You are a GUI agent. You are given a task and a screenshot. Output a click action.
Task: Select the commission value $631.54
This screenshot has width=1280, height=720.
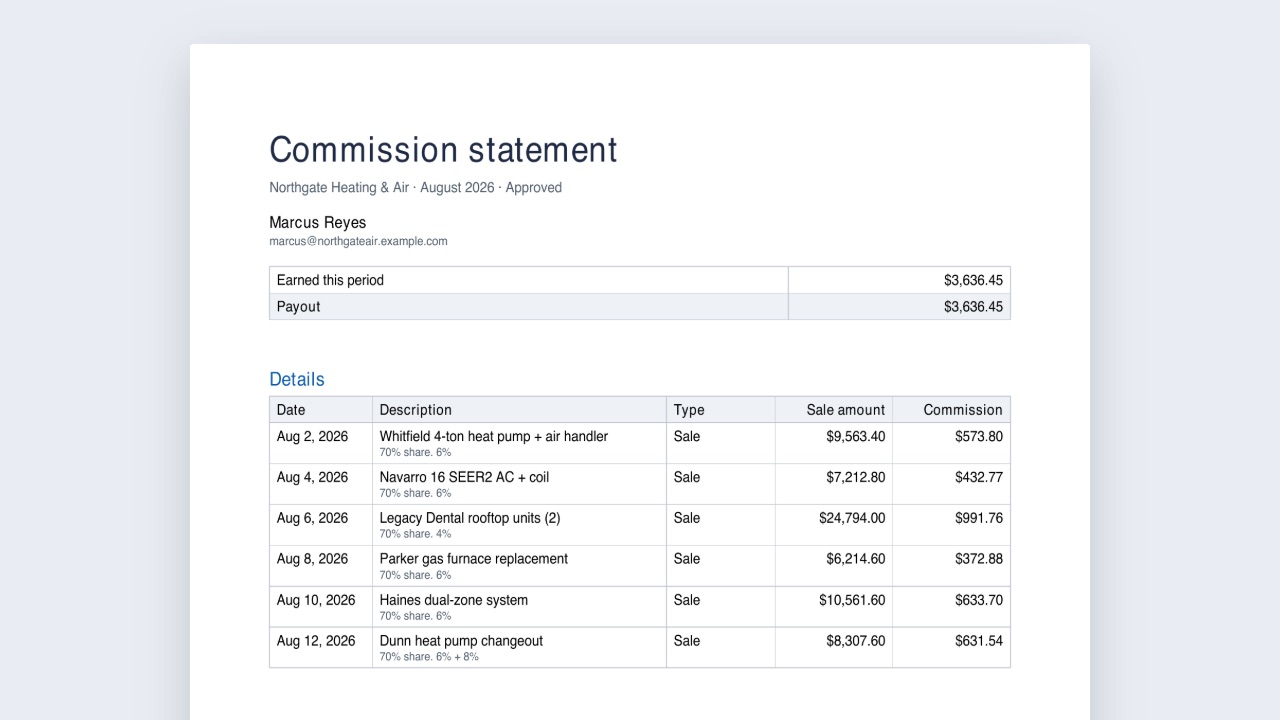pyautogui.click(x=979, y=642)
